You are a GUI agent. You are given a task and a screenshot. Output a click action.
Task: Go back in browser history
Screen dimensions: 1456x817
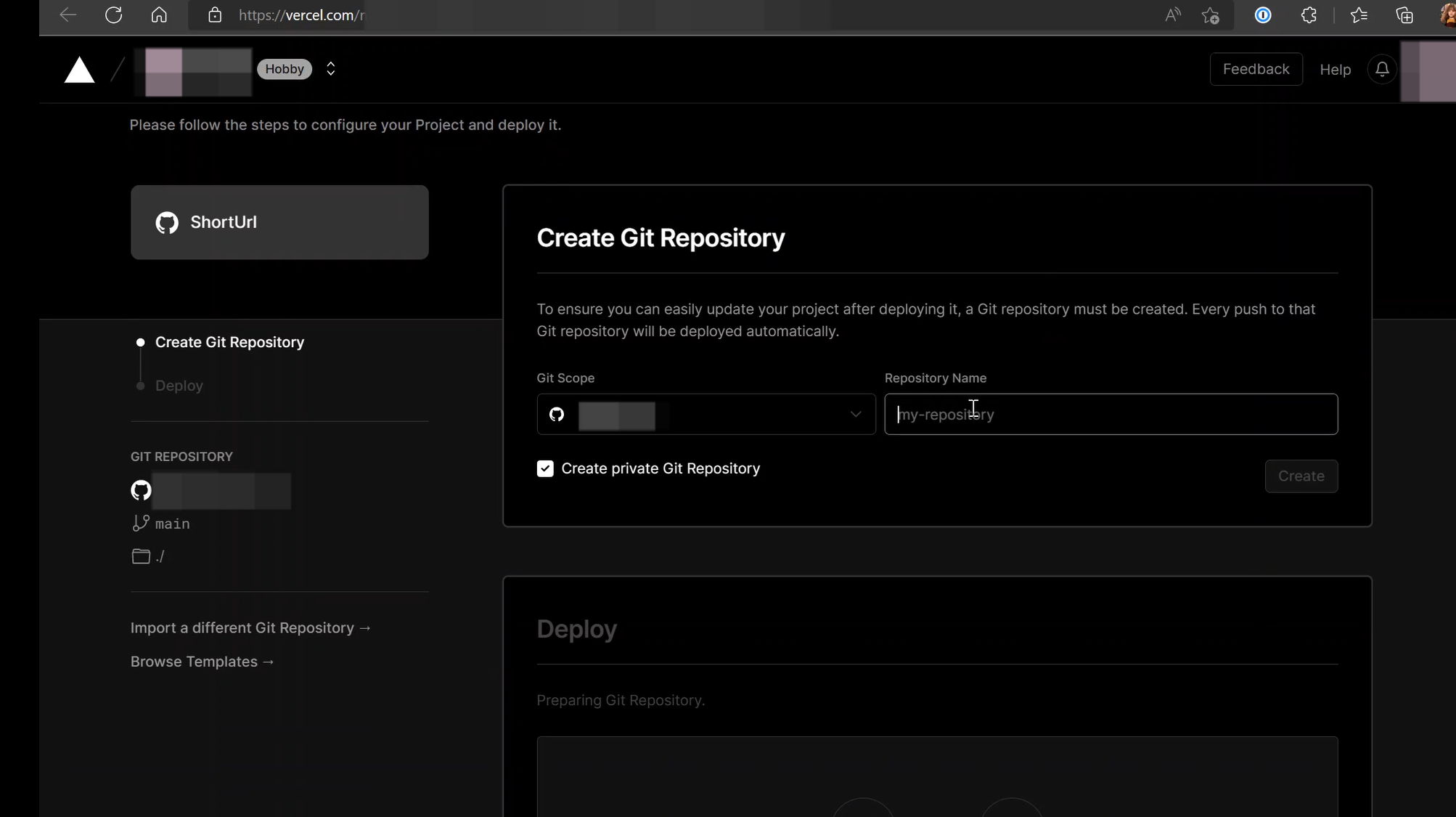tap(68, 15)
